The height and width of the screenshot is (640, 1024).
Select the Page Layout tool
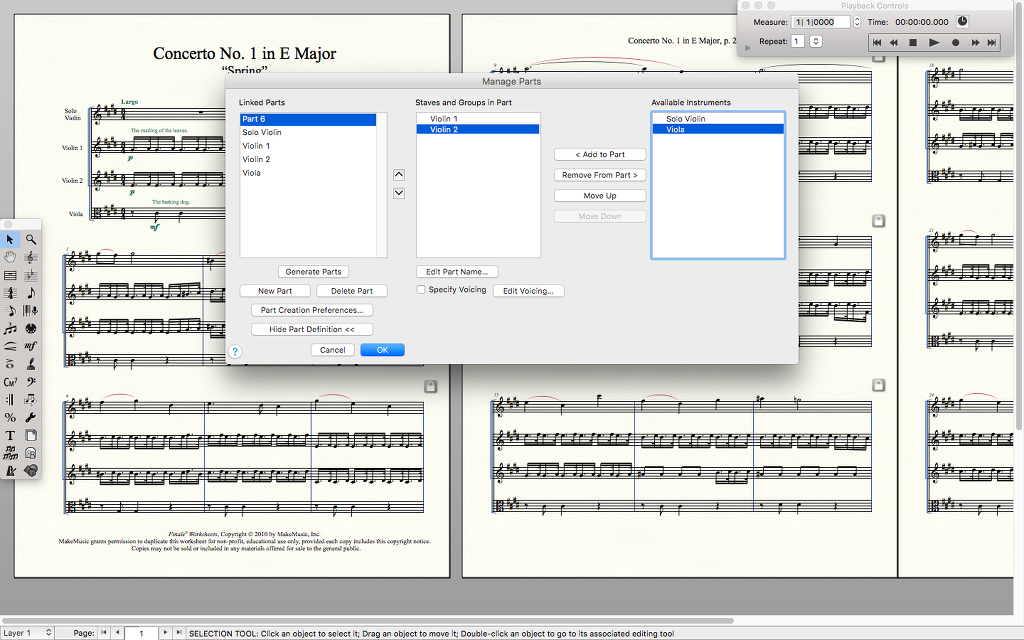pos(31,435)
